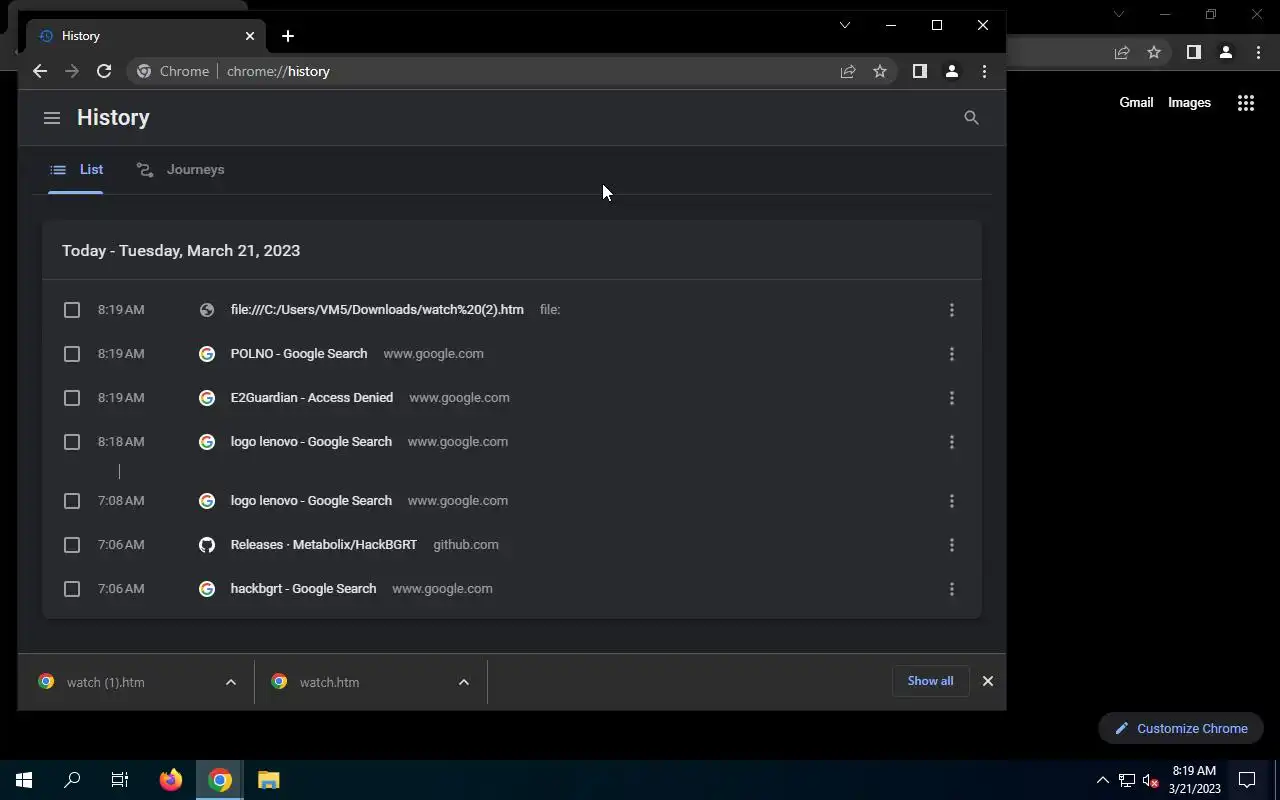Open side panel icon in background window
Screen dimensions: 1280x800
coord(1194,53)
